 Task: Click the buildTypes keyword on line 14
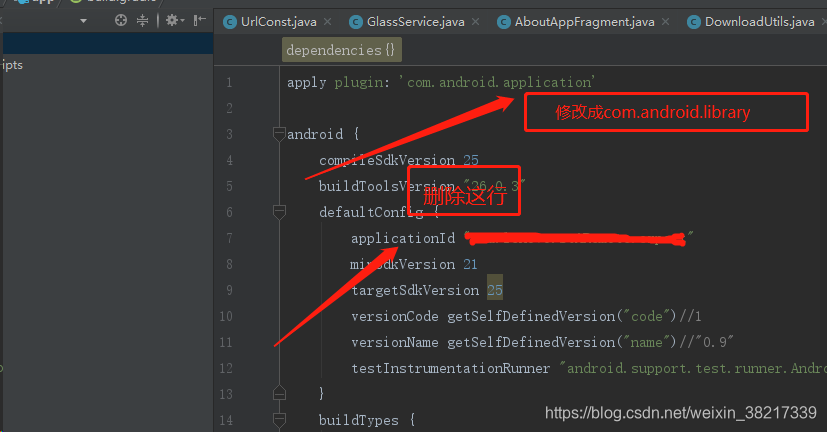click(359, 420)
